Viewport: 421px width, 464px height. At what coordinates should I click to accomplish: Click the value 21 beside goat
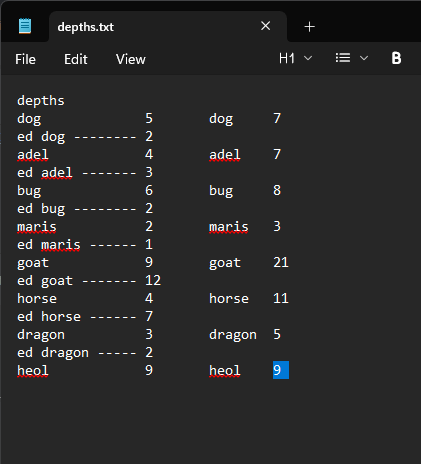click(x=281, y=262)
